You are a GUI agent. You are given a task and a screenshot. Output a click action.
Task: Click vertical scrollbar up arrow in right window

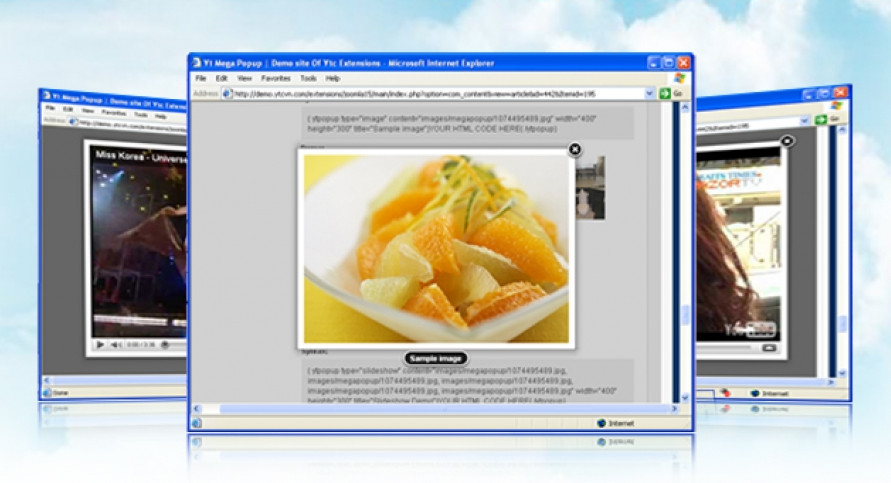(842, 130)
